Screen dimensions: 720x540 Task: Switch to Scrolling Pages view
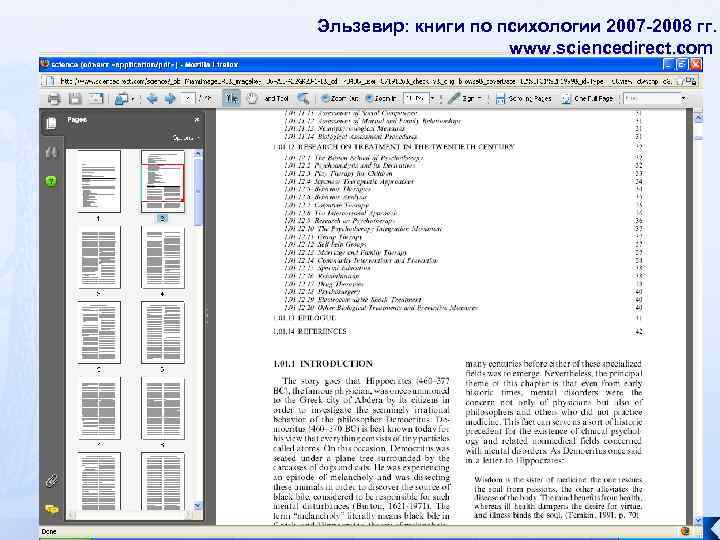click(524, 98)
